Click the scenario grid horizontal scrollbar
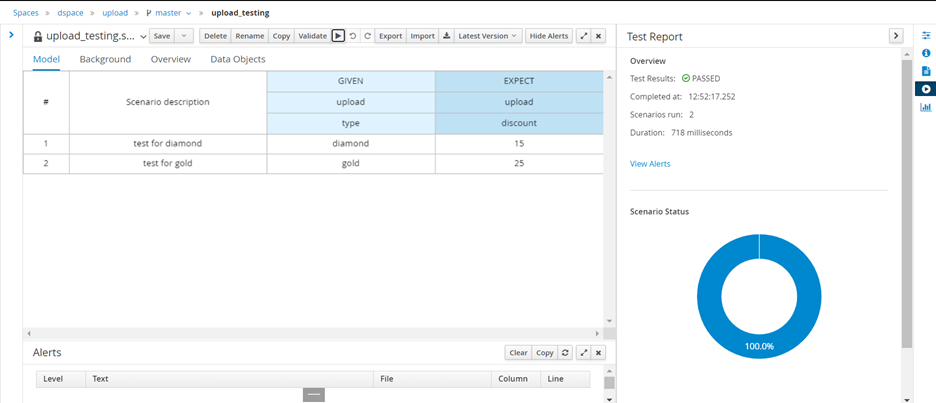 click(312, 333)
